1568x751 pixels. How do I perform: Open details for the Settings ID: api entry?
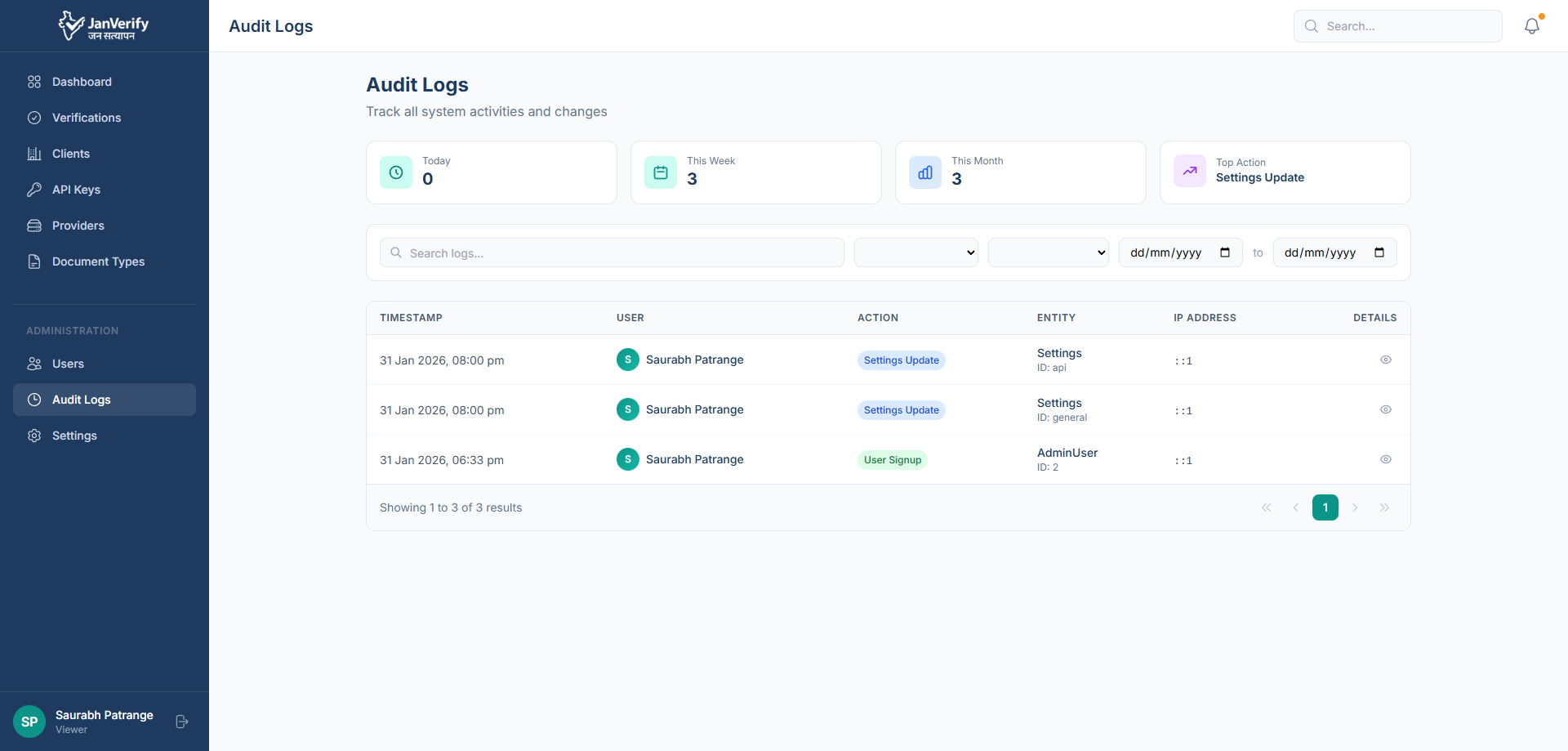click(1385, 360)
